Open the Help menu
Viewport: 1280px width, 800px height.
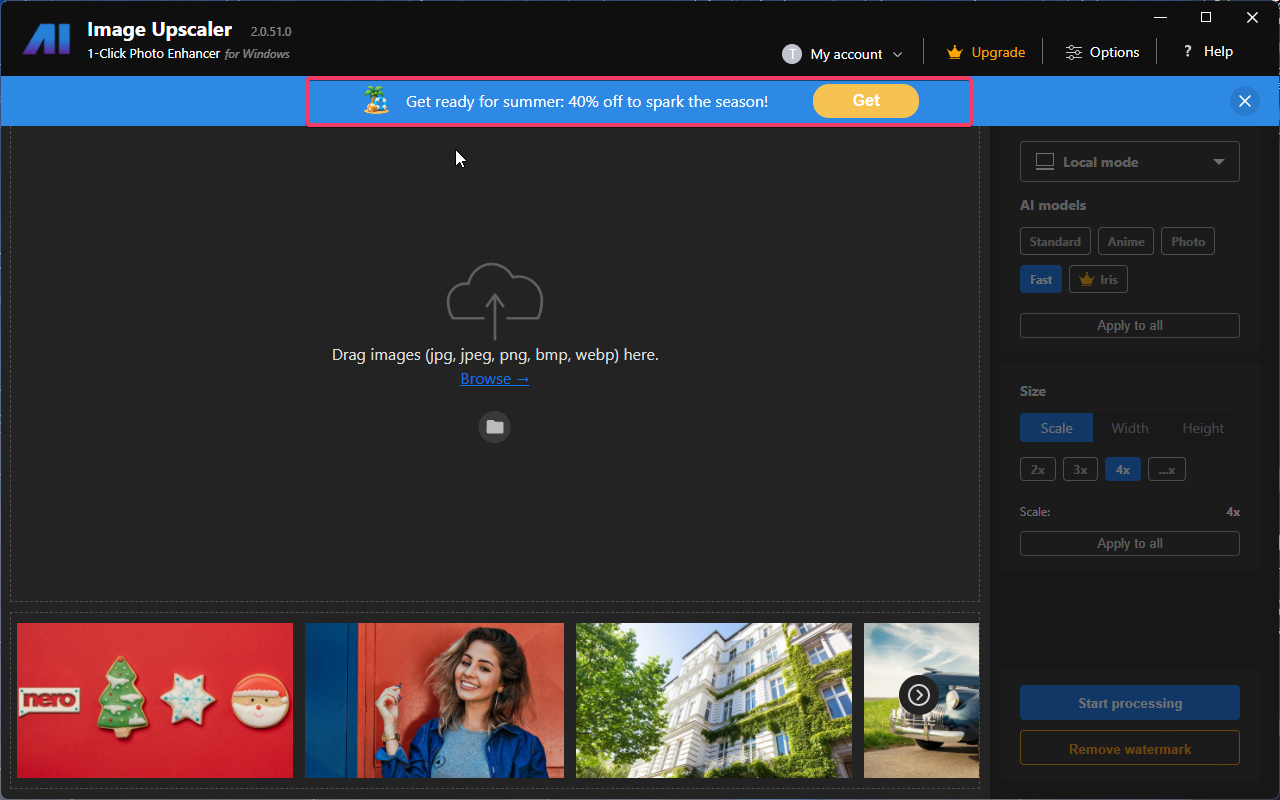(x=1208, y=51)
